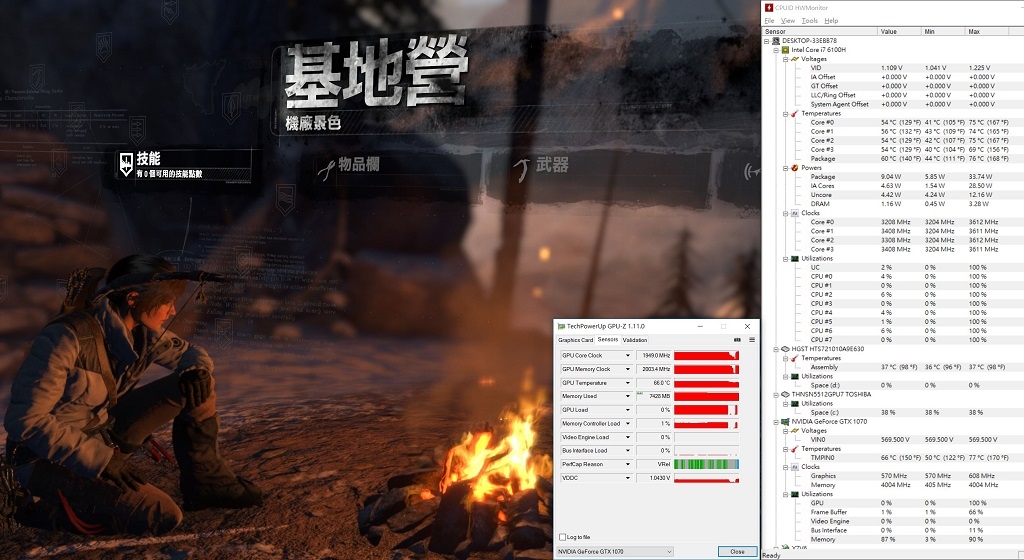The height and width of the screenshot is (560, 1024).
Task: Click the Sensor column header
Action: point(820,31)
